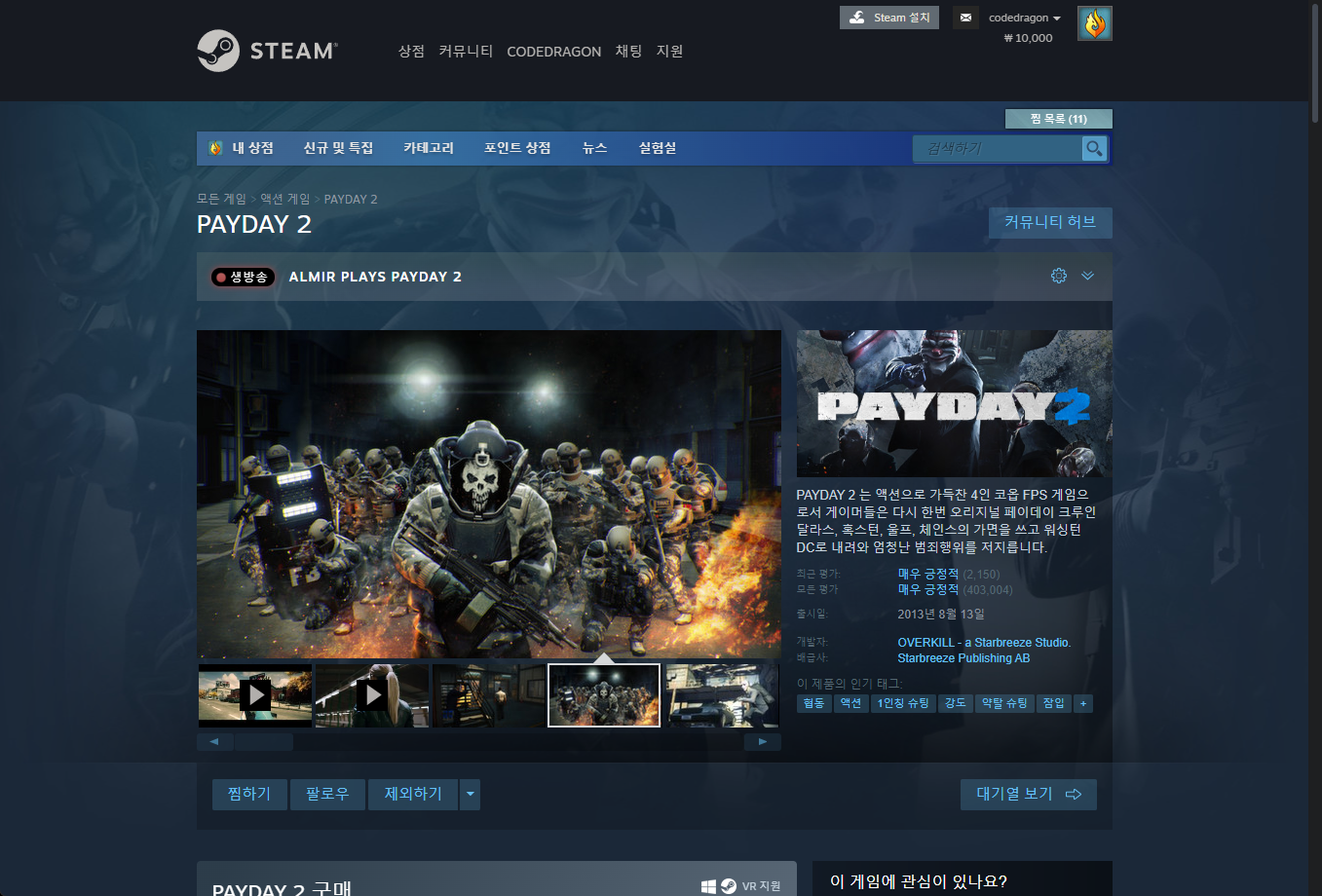The width and height of the screenshot is (1322, 896).
Task: Click the 협동 tag
Action: pyautogui.click(x=814, y=703)
